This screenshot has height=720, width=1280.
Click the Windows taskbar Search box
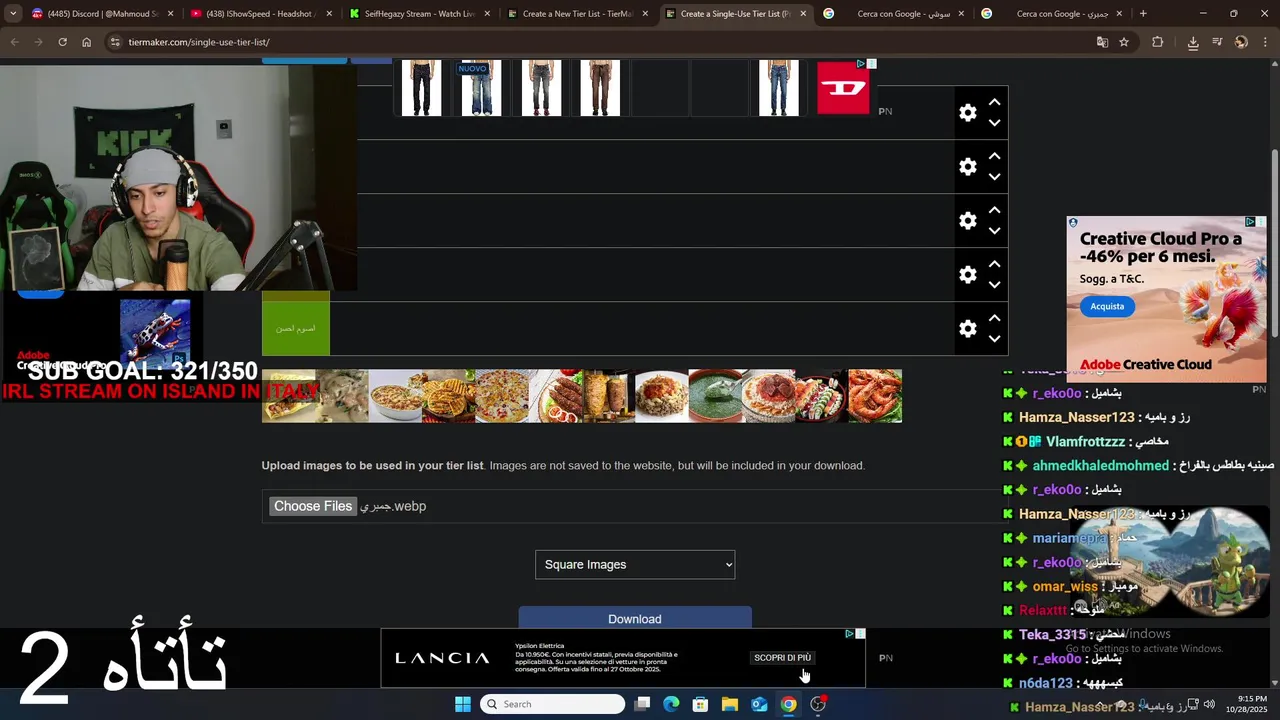pyautogui.click(x=552, y=704)
